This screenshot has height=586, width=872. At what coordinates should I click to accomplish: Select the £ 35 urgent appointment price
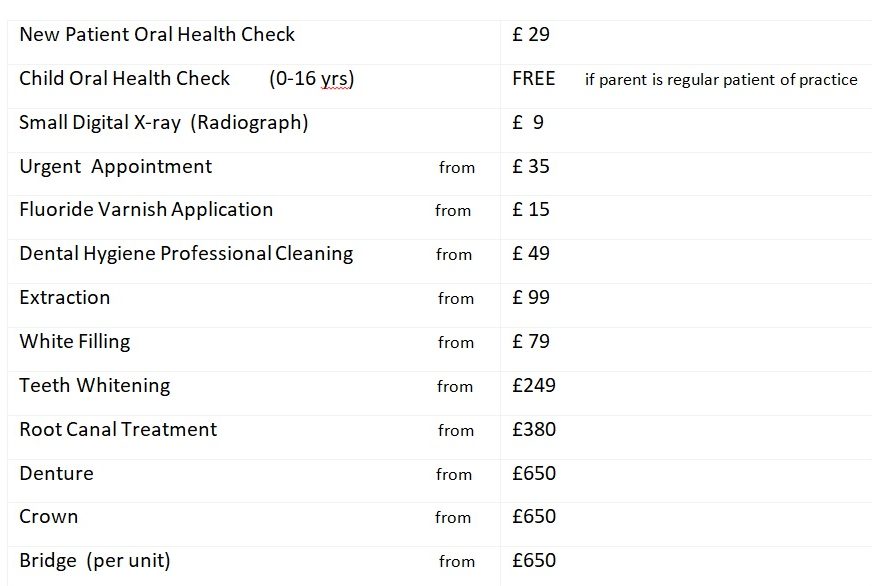tap(531, 166)
